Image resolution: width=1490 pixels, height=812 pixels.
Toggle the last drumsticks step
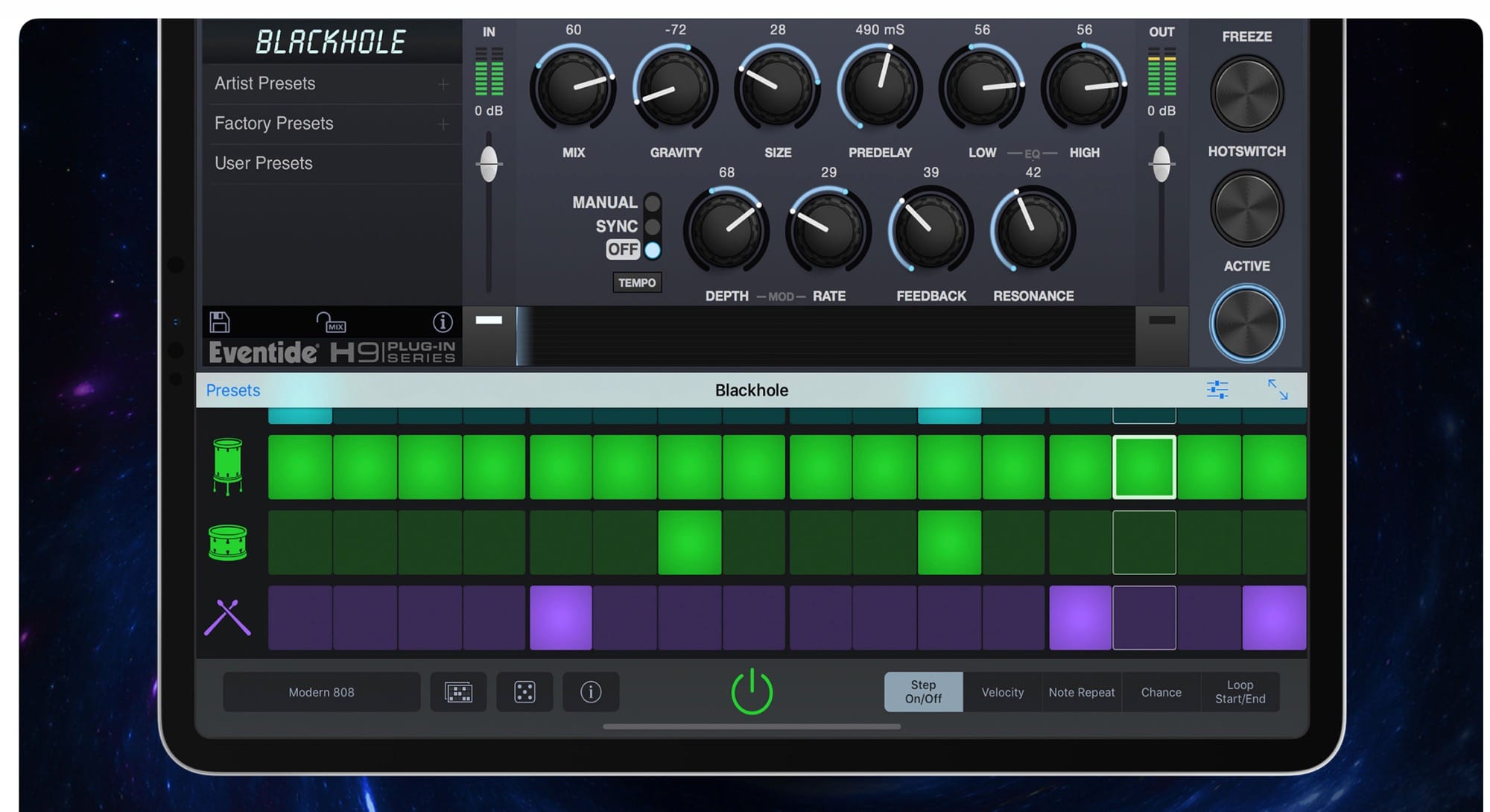pyautogui.click(x=1274, y=618)
